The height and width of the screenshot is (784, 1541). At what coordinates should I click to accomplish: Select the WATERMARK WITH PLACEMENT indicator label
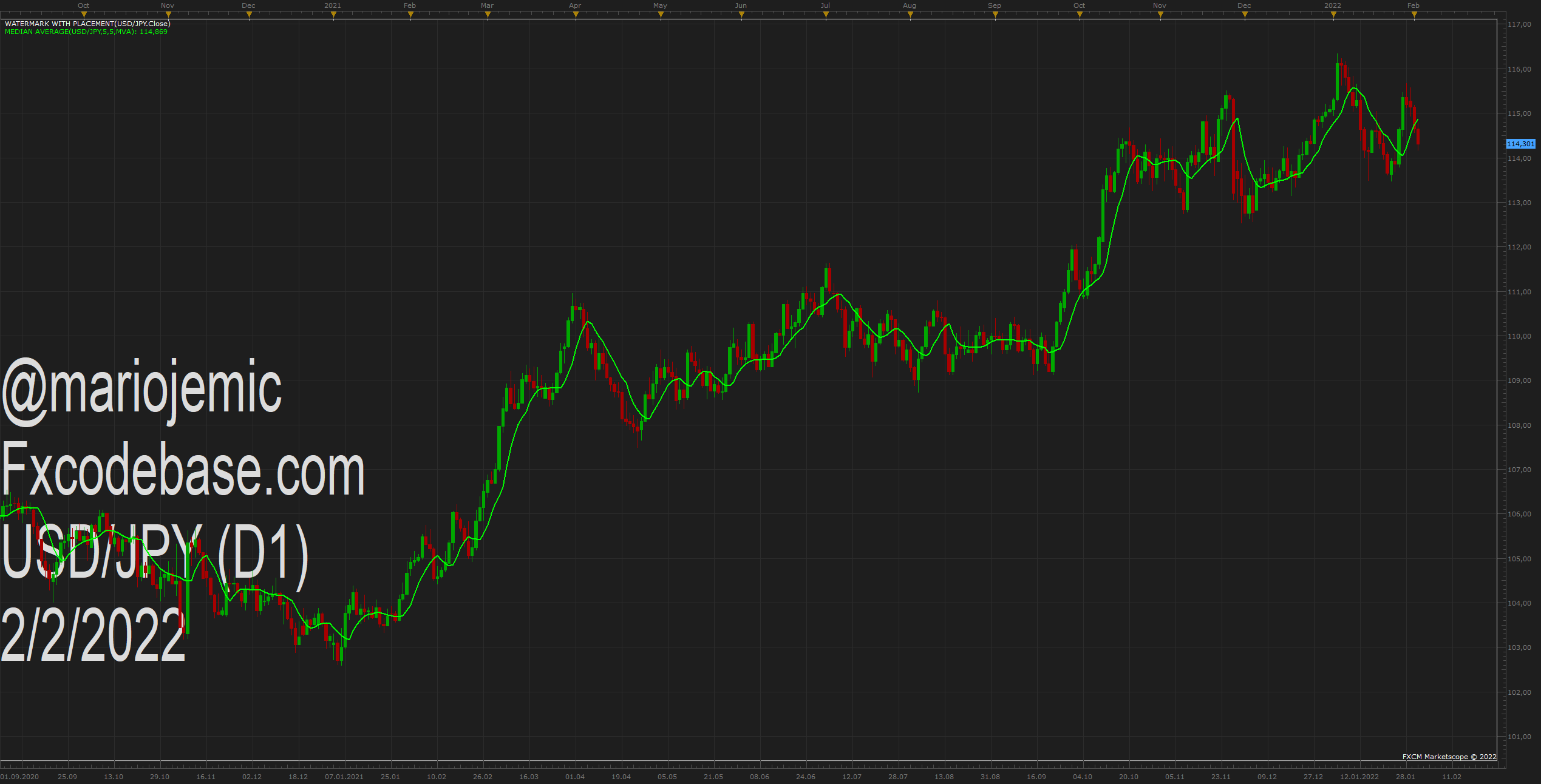point(87,24)
